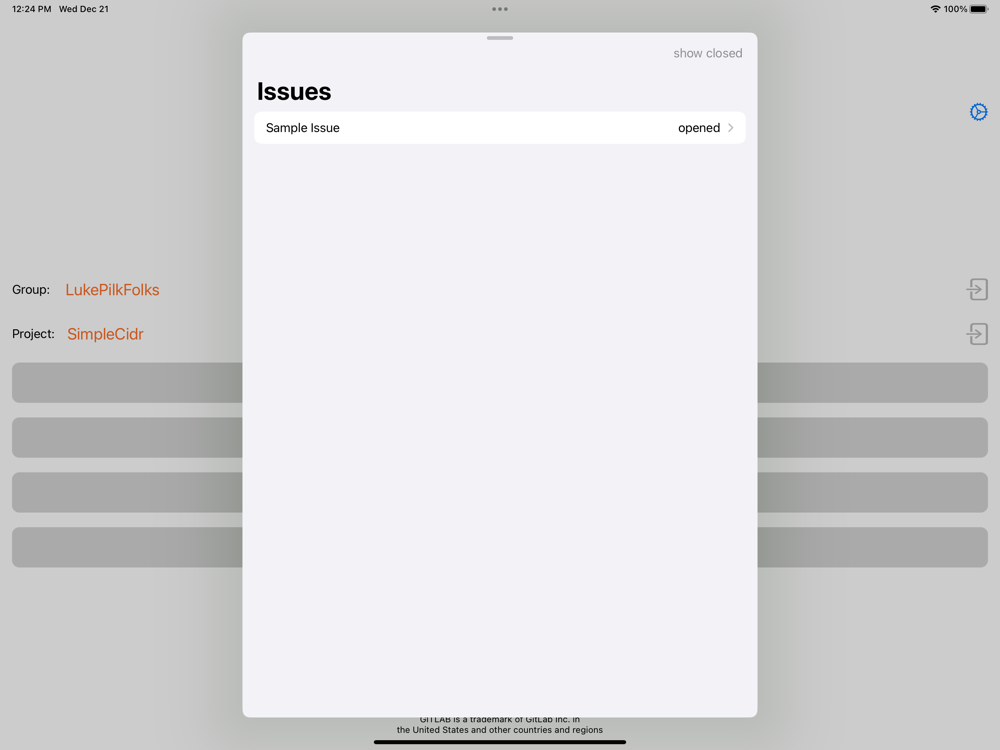Select the SimpleCidr project link
This screenshot has width=1000, height=750.
coord(105,334)
